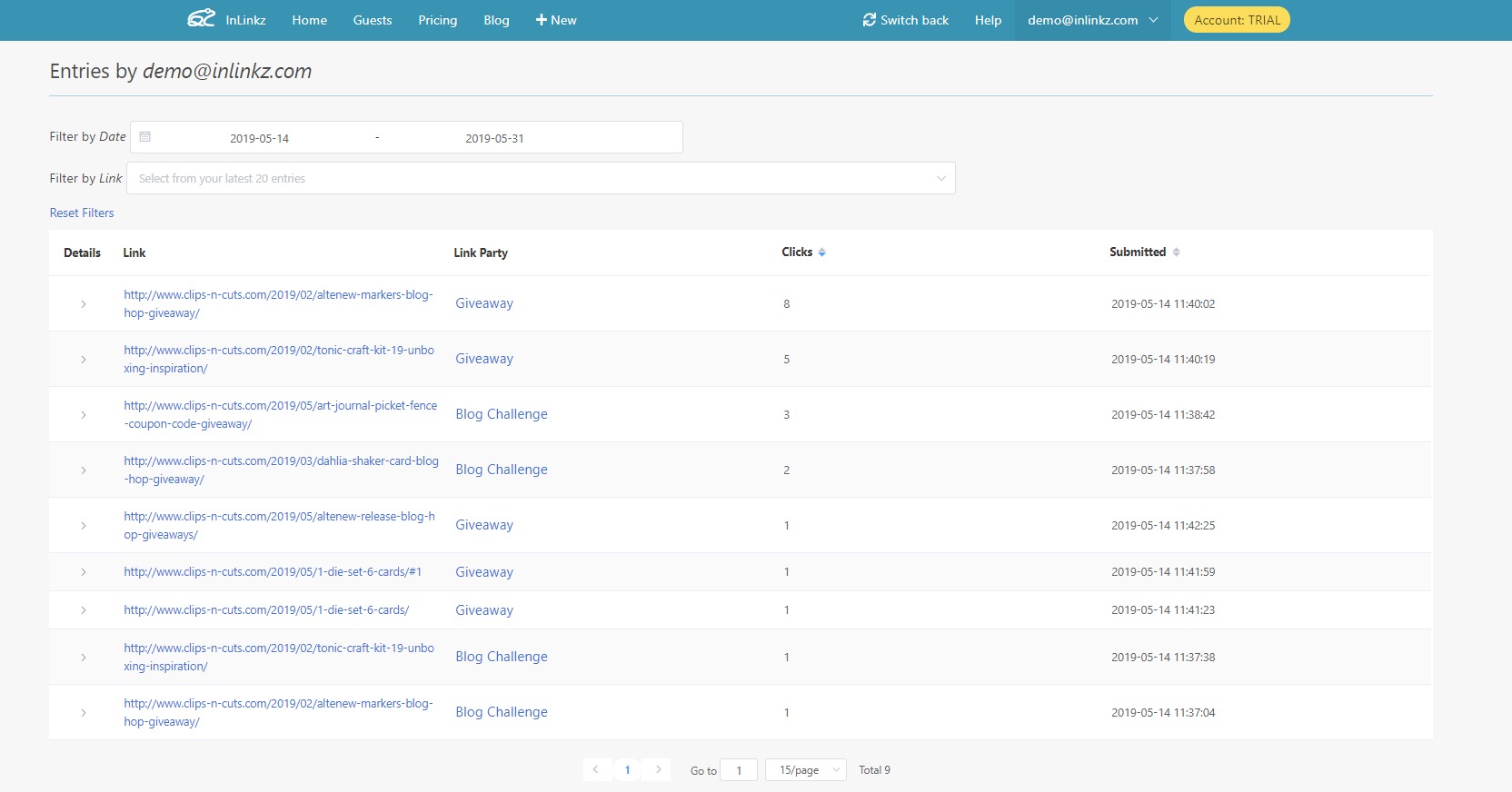
Task: Click the Total 9 count text
Action: pyautogui.click(x=874, y=770)
